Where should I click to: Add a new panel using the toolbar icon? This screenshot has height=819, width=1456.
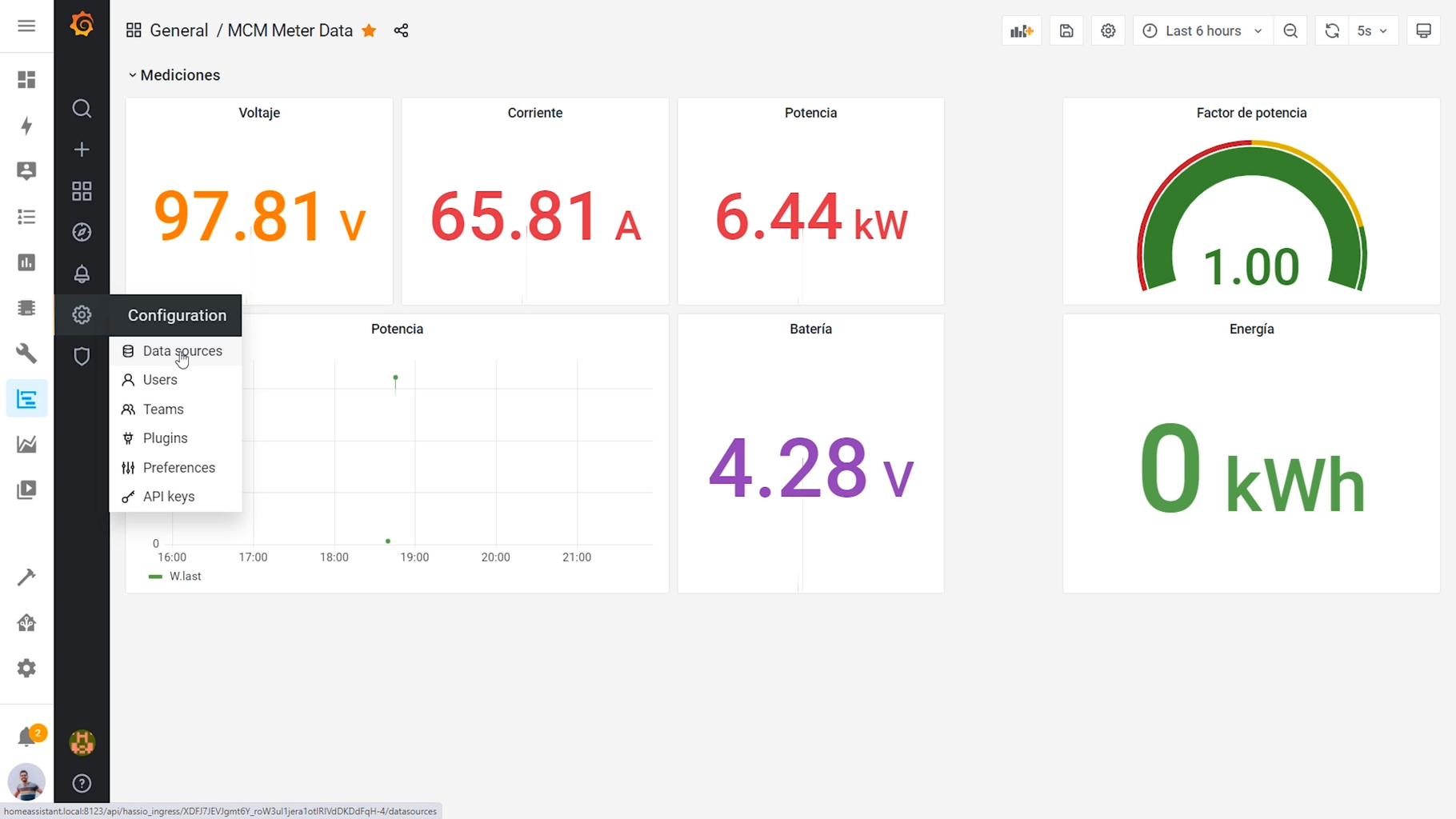coord(1021,30)
